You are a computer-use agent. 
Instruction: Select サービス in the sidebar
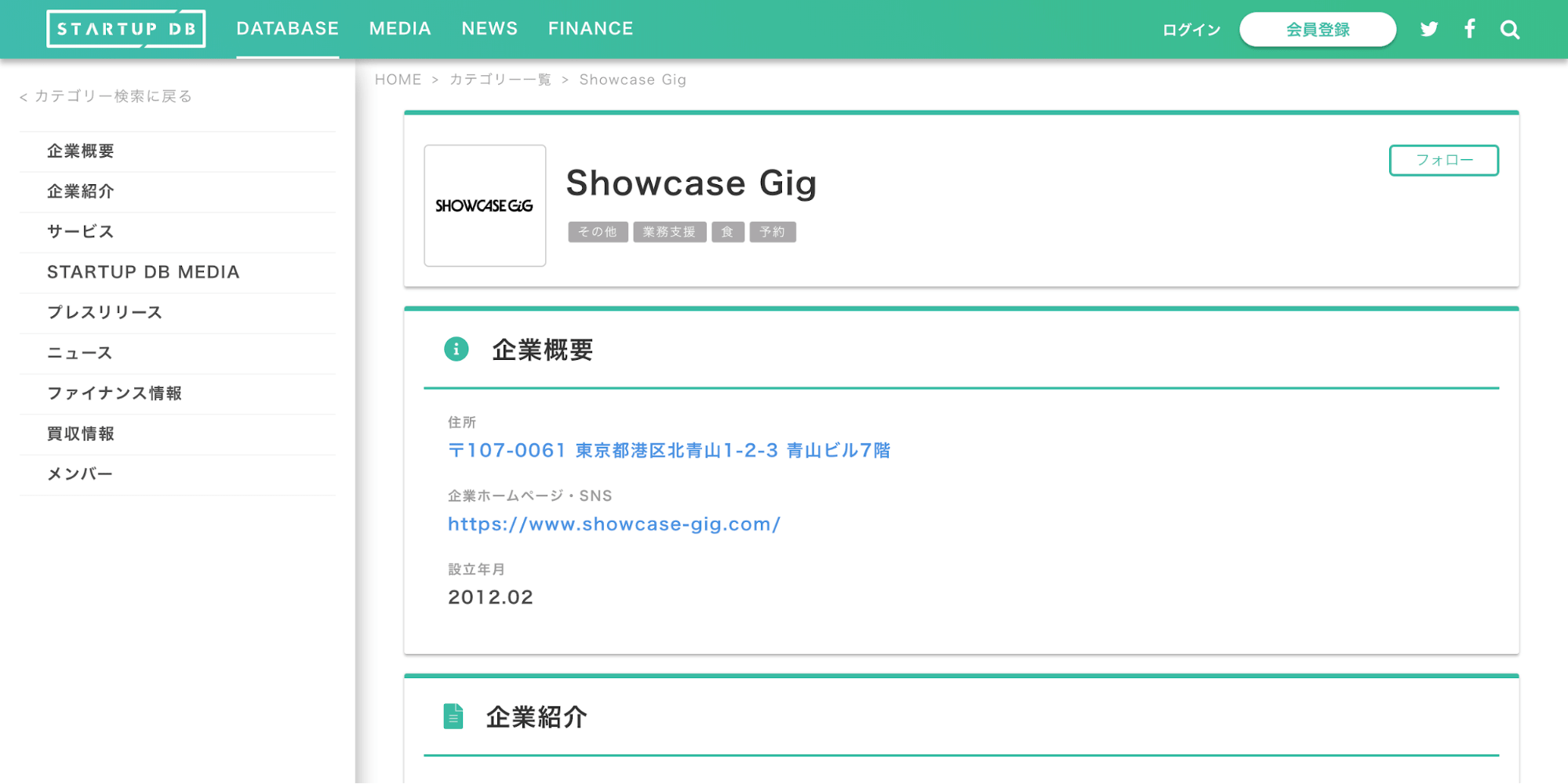click(x=177, y=232)
